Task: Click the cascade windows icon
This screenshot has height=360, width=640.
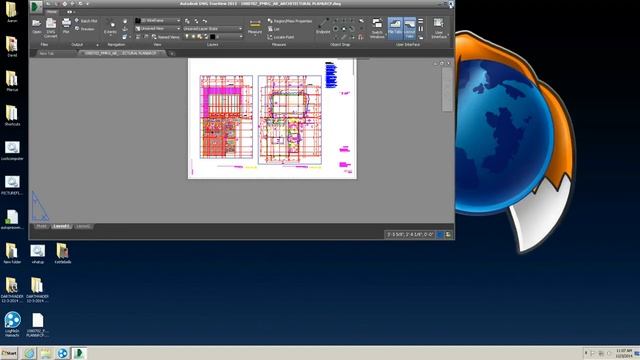Action: tap(421, 37)
